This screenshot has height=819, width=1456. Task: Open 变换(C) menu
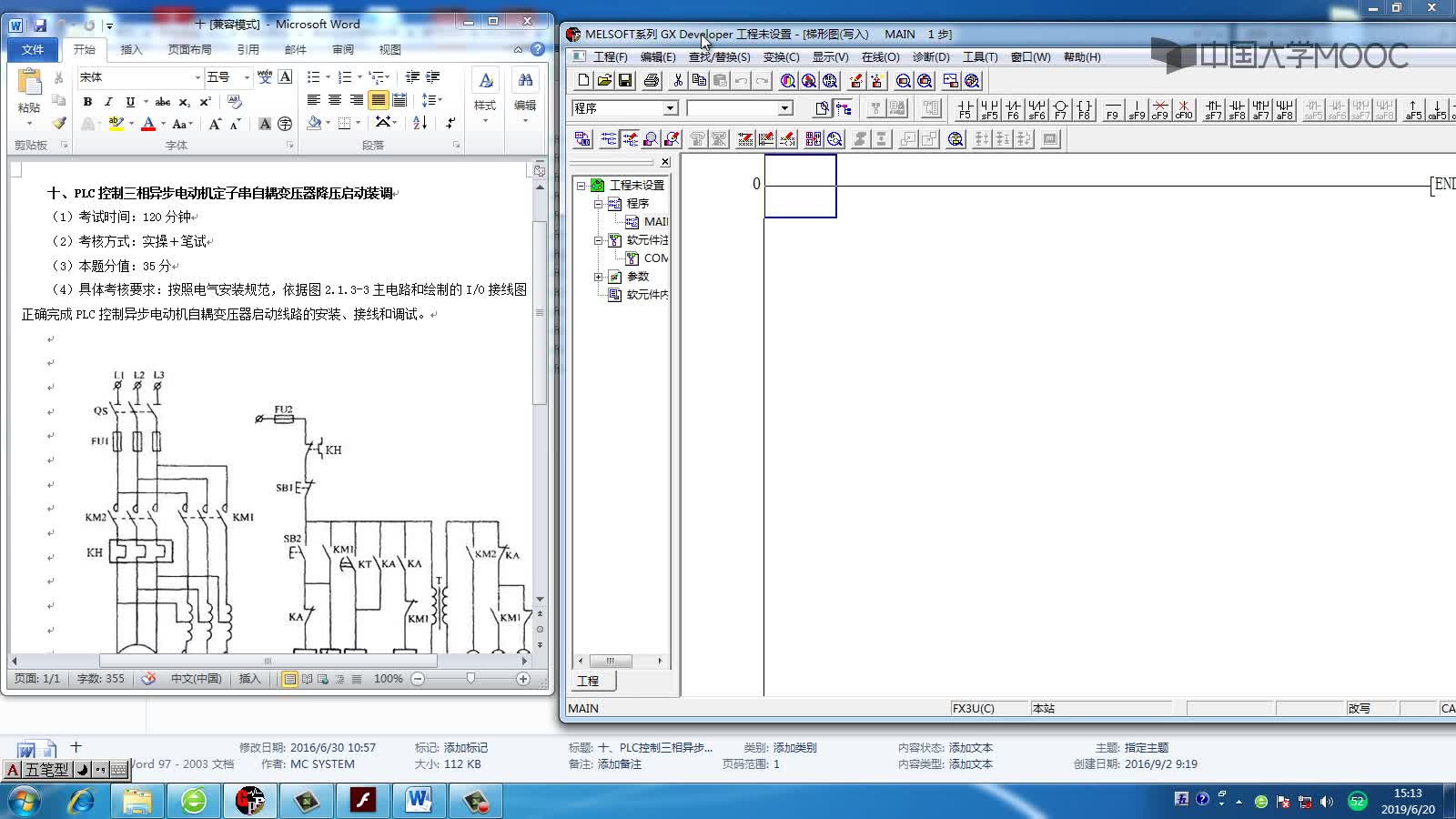tap(781, 56)
